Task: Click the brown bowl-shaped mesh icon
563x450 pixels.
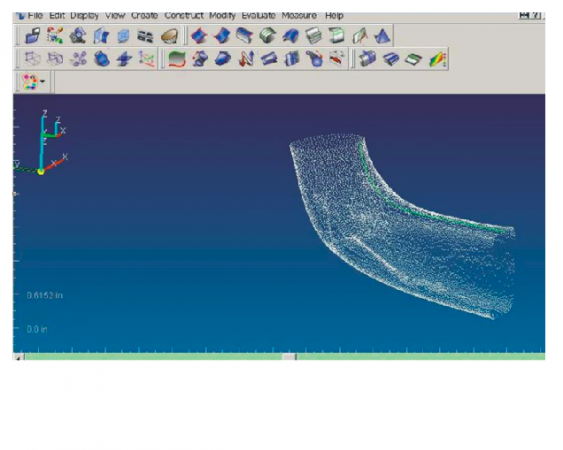Action: (169, 36)
